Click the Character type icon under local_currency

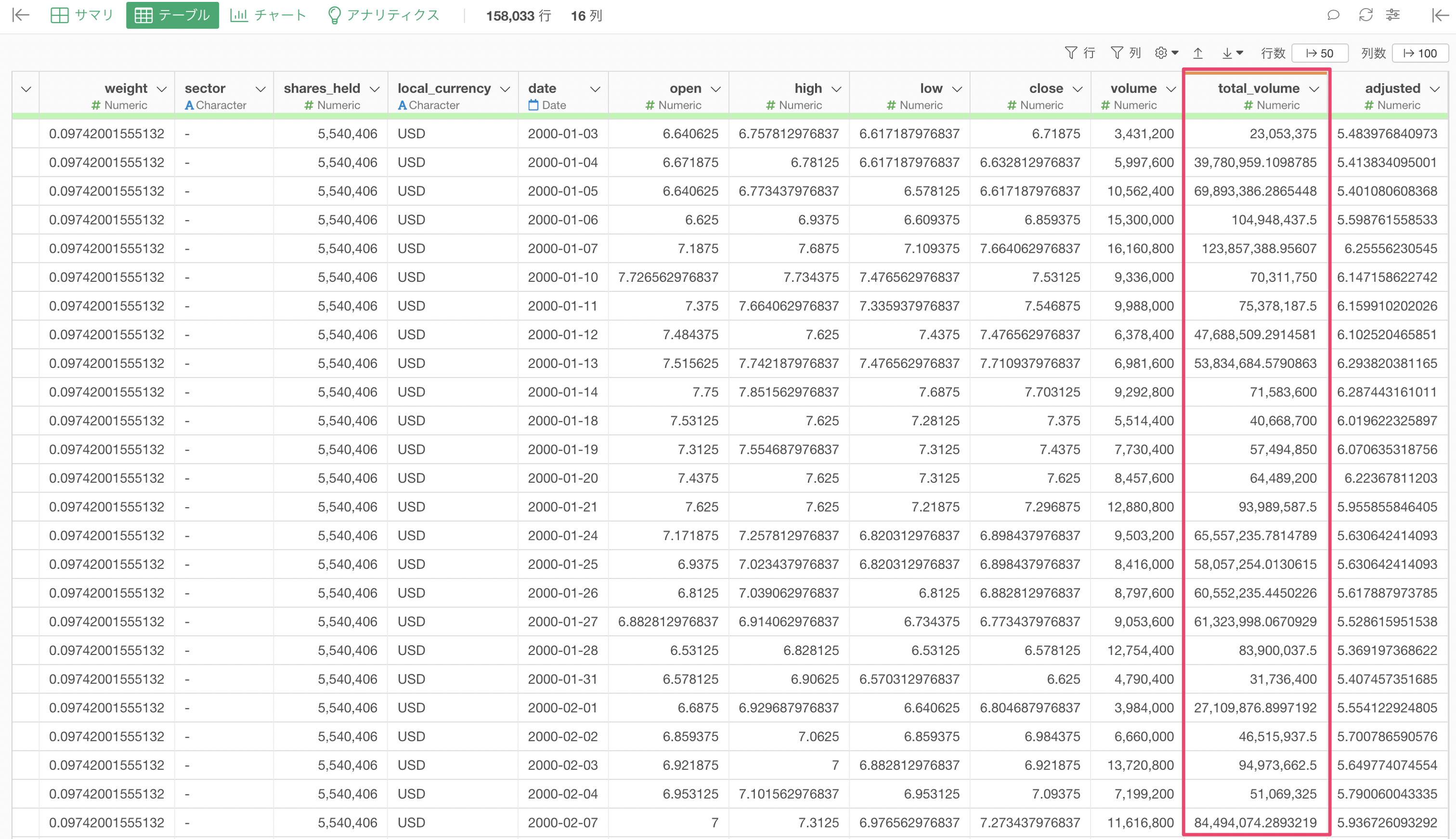(402, 105)
